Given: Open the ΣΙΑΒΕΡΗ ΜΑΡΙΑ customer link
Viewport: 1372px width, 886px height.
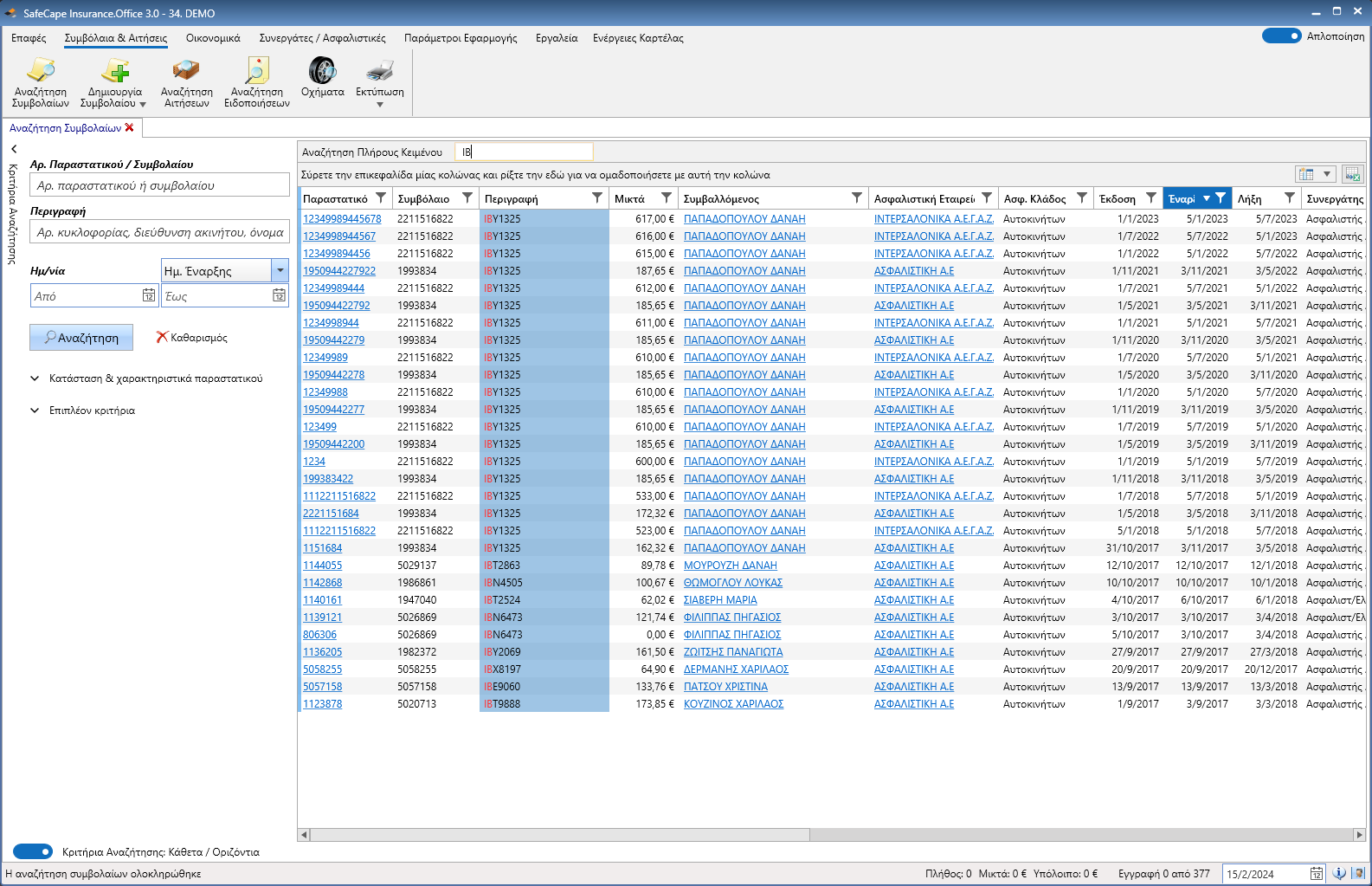Looking at the screenshot, I should [x=720, y=600].
